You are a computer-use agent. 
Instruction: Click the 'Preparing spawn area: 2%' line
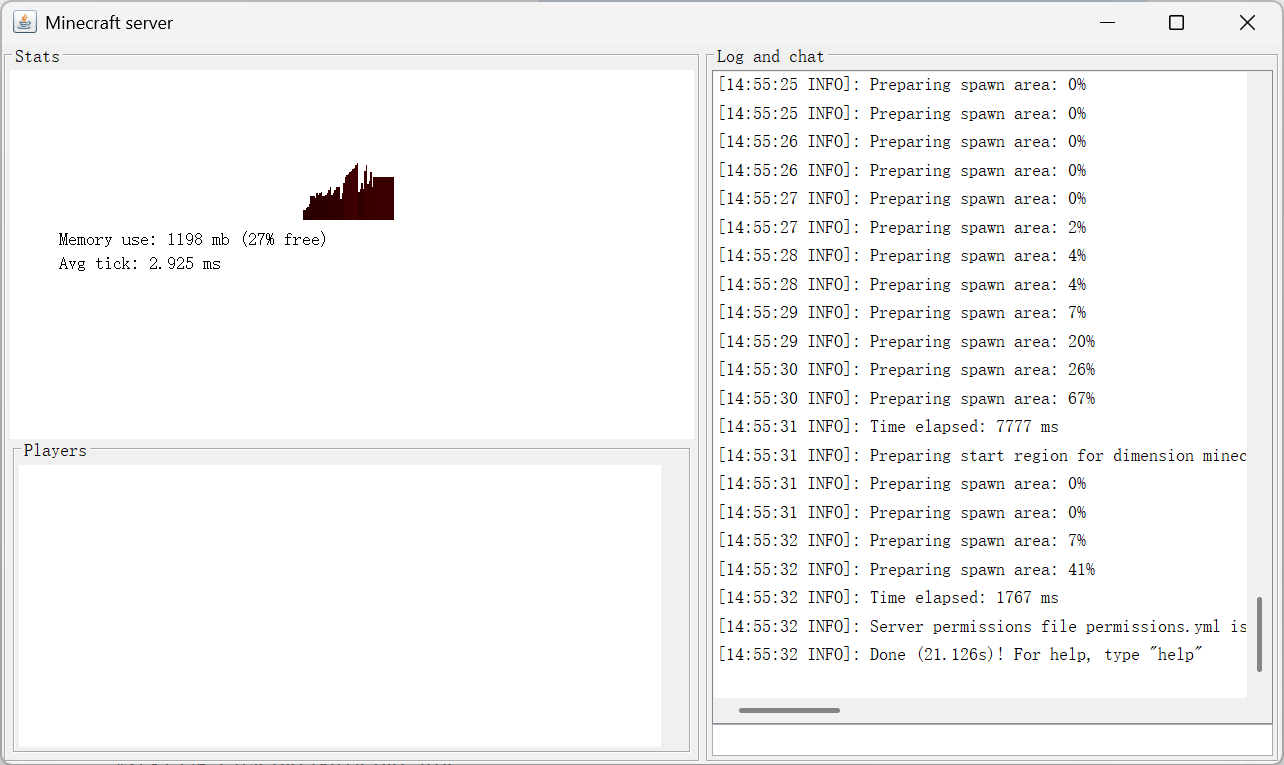pyautogui.click(x=902, y=228)
